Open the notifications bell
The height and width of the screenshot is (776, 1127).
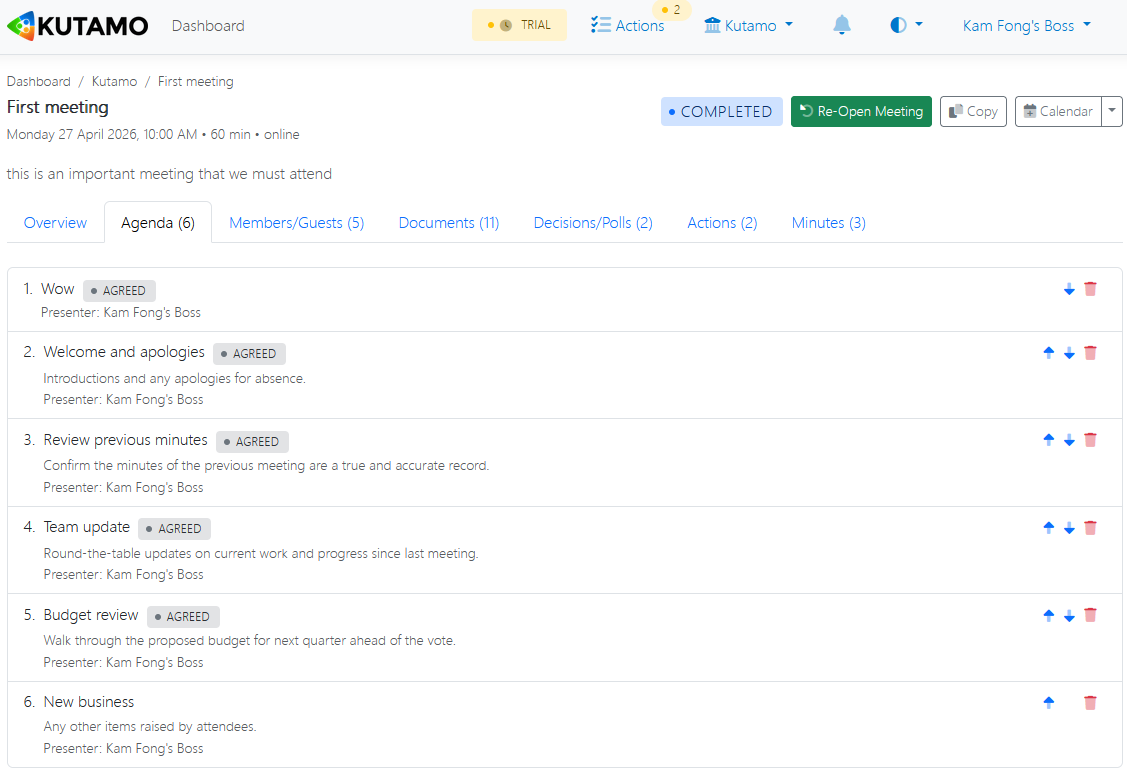coord(842,25)
